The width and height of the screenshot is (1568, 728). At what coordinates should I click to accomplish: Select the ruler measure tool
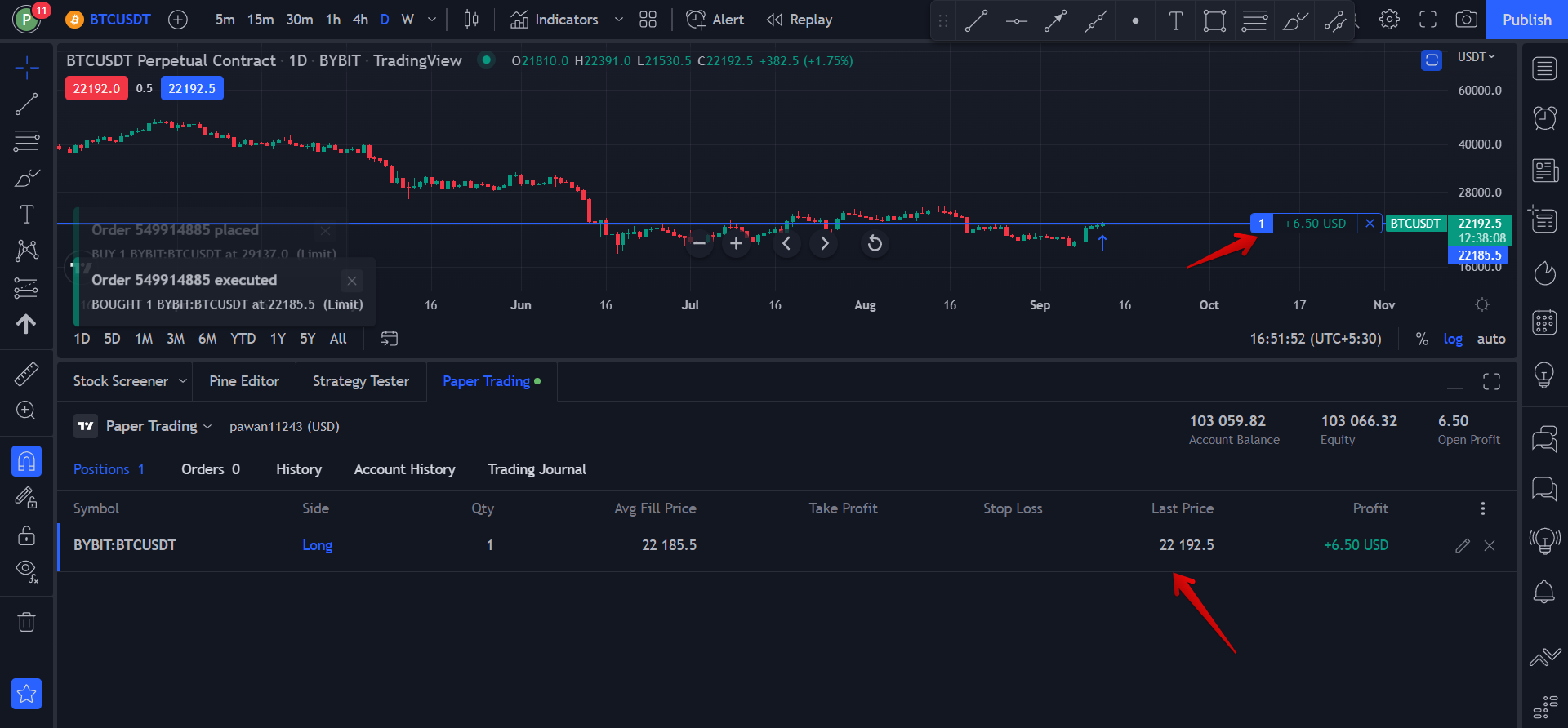(x=26, y=374)
